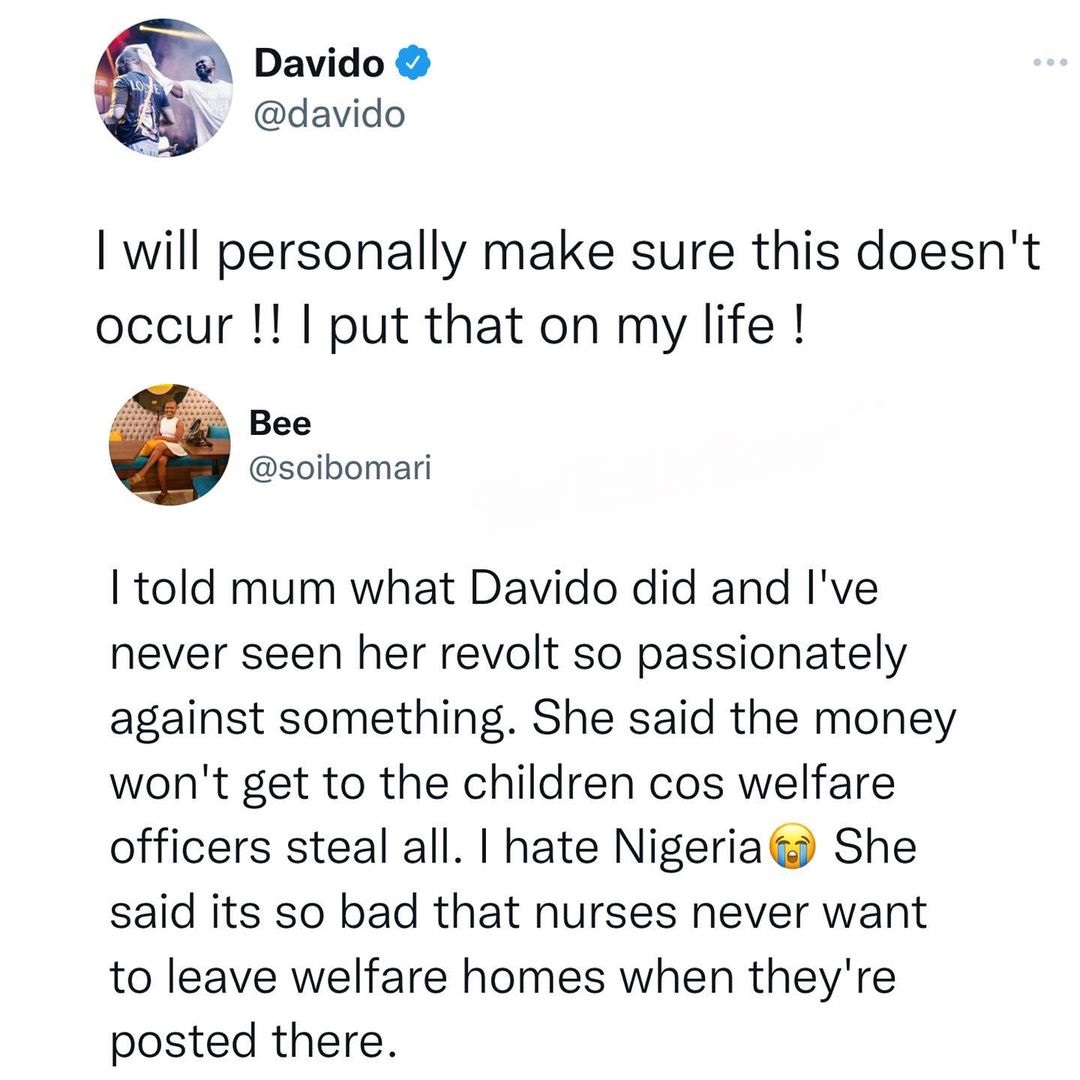Image resolution: width=1080 pixels, height=1080 pixels.
Task: Open the @soibomari handle
Action: pyautogui.click(x=340, y=467)
